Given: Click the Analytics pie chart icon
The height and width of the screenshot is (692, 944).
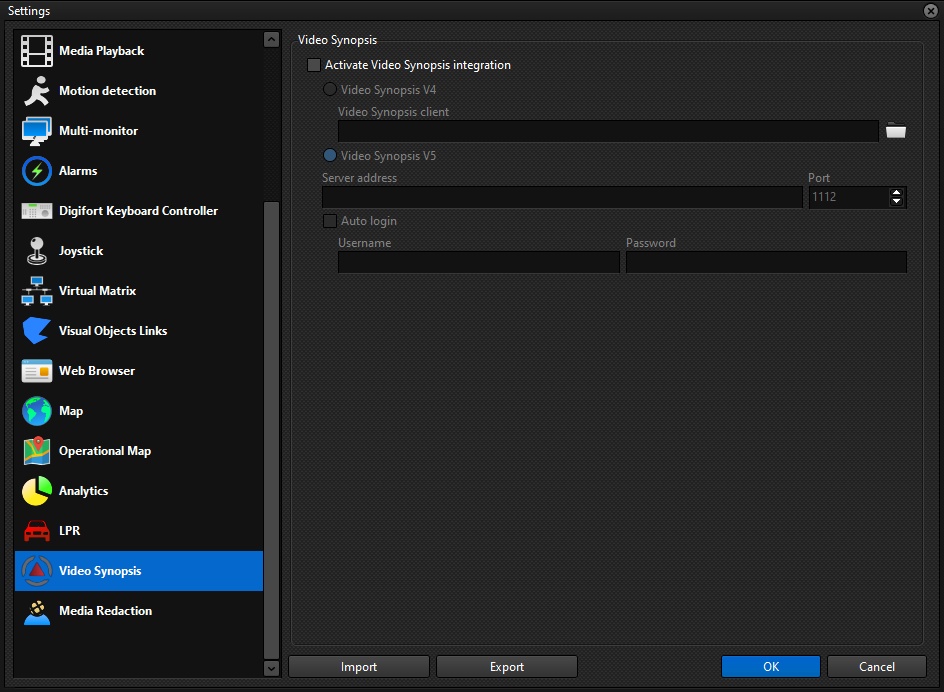Looking at the screenshot, I should click(x=37, y=491).
